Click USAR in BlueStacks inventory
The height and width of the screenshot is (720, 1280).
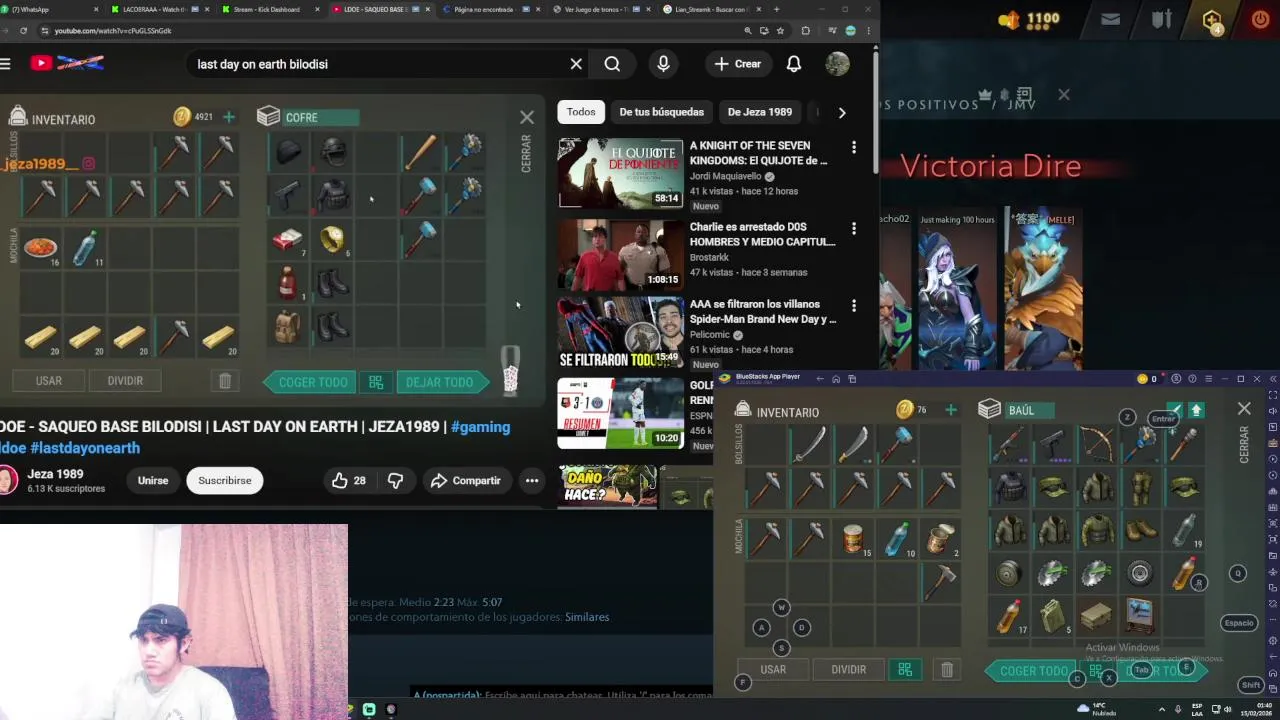coord(773,669)
